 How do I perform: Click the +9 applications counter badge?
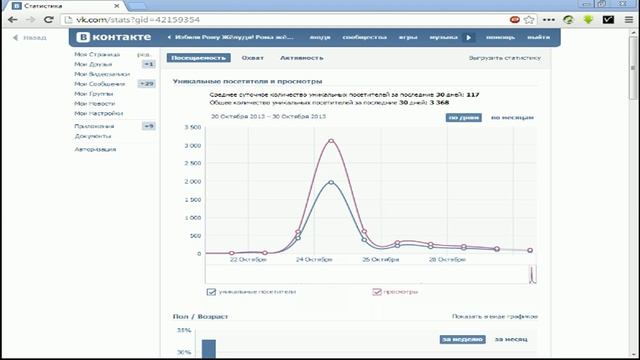coord(149,126)
